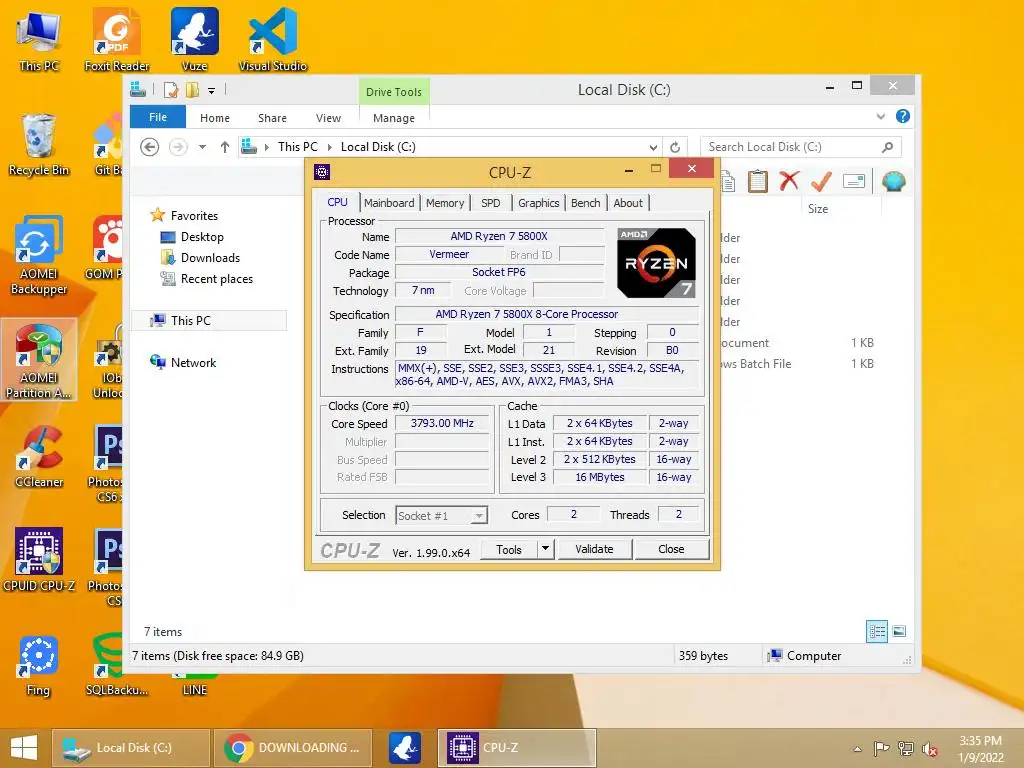
Task: Click the CPU-Z taskbar button
Action: tap(517, 748)
